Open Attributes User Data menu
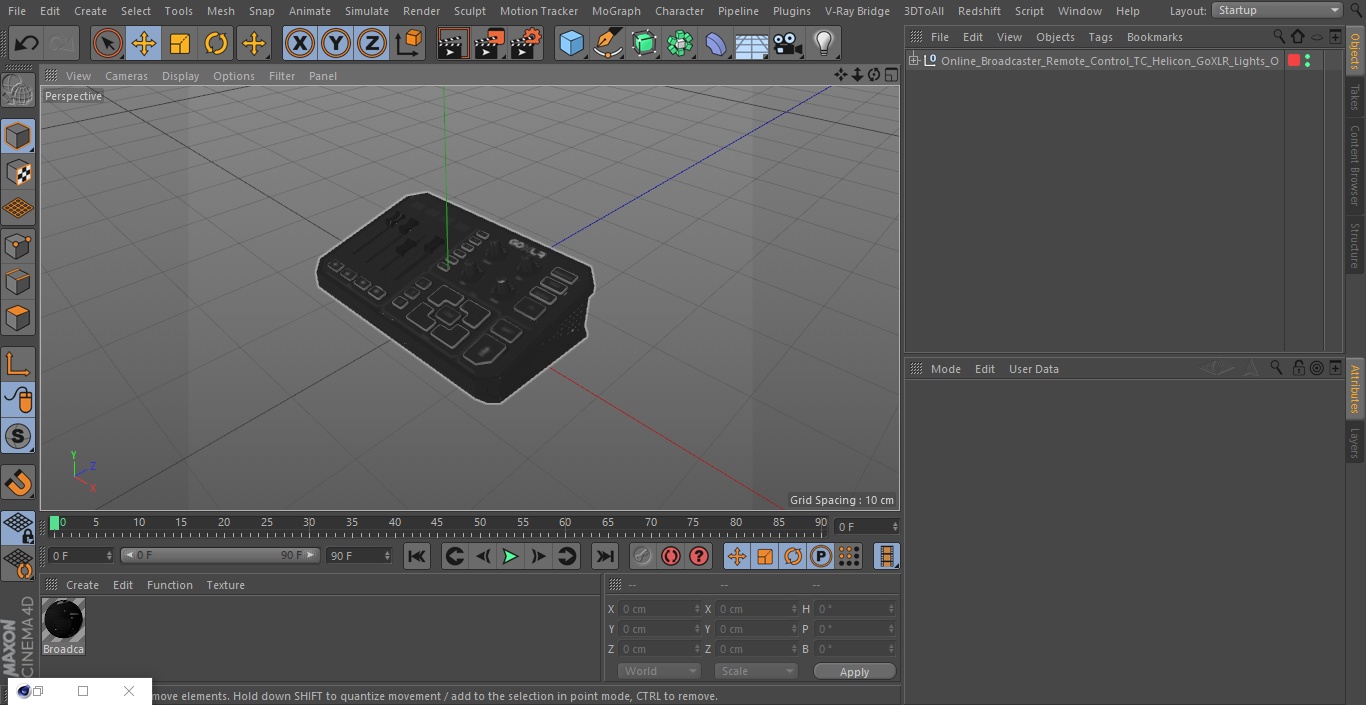The width and height of the screenshot is (1366, 705). click(1033, 369)
